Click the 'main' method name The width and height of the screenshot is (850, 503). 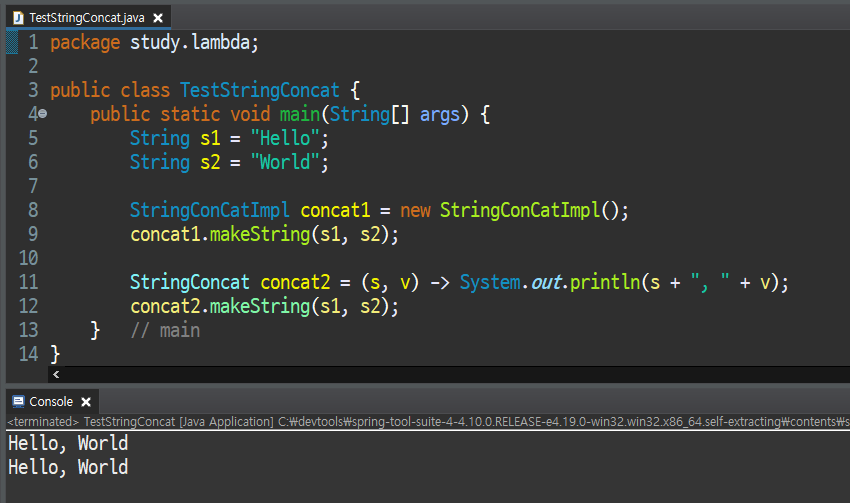tap(300, 114)
